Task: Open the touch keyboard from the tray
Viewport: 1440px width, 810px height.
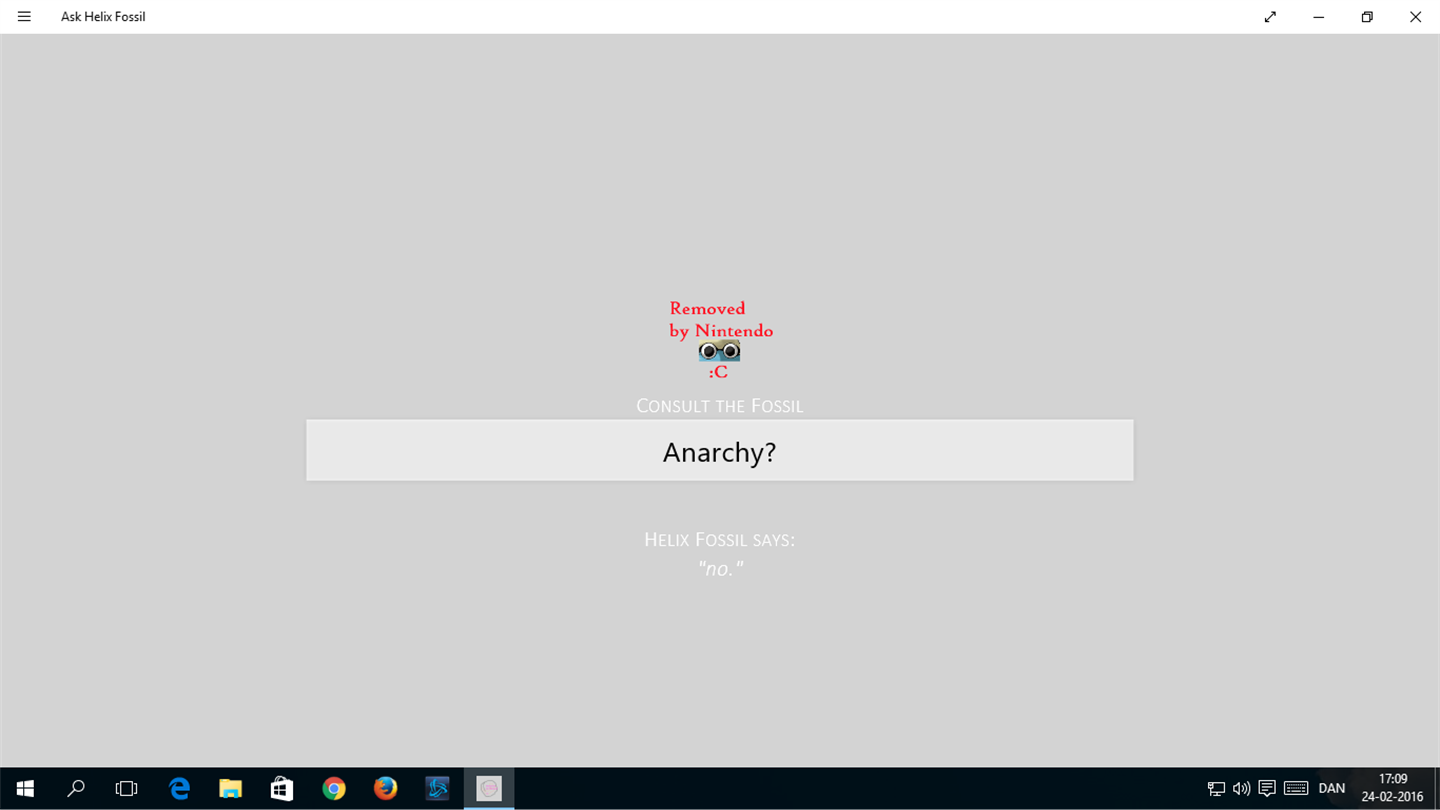Action: coord(1296,789)
